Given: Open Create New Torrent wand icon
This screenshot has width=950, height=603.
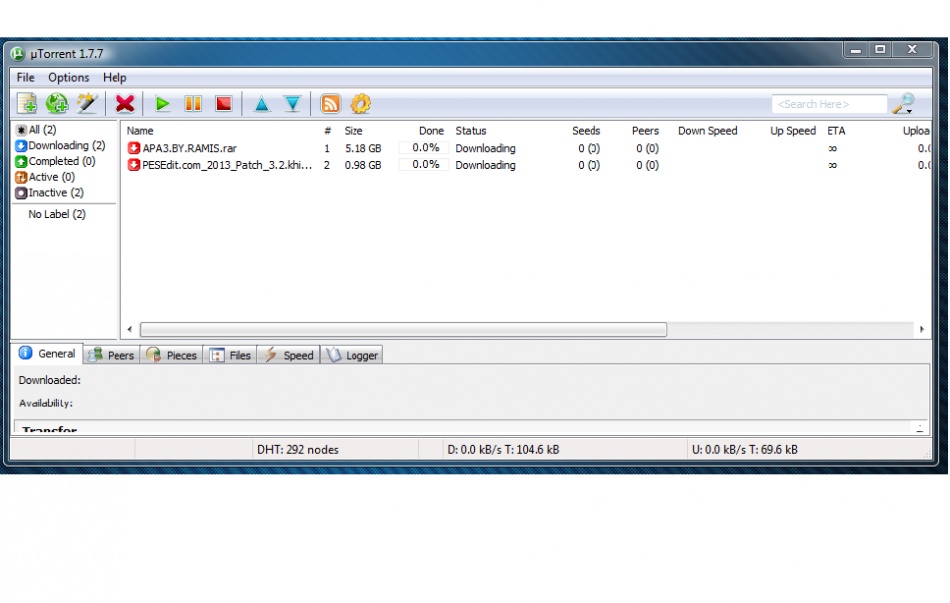Looking at the screenshot, I should pyautogui.click(x=87, y=104).
